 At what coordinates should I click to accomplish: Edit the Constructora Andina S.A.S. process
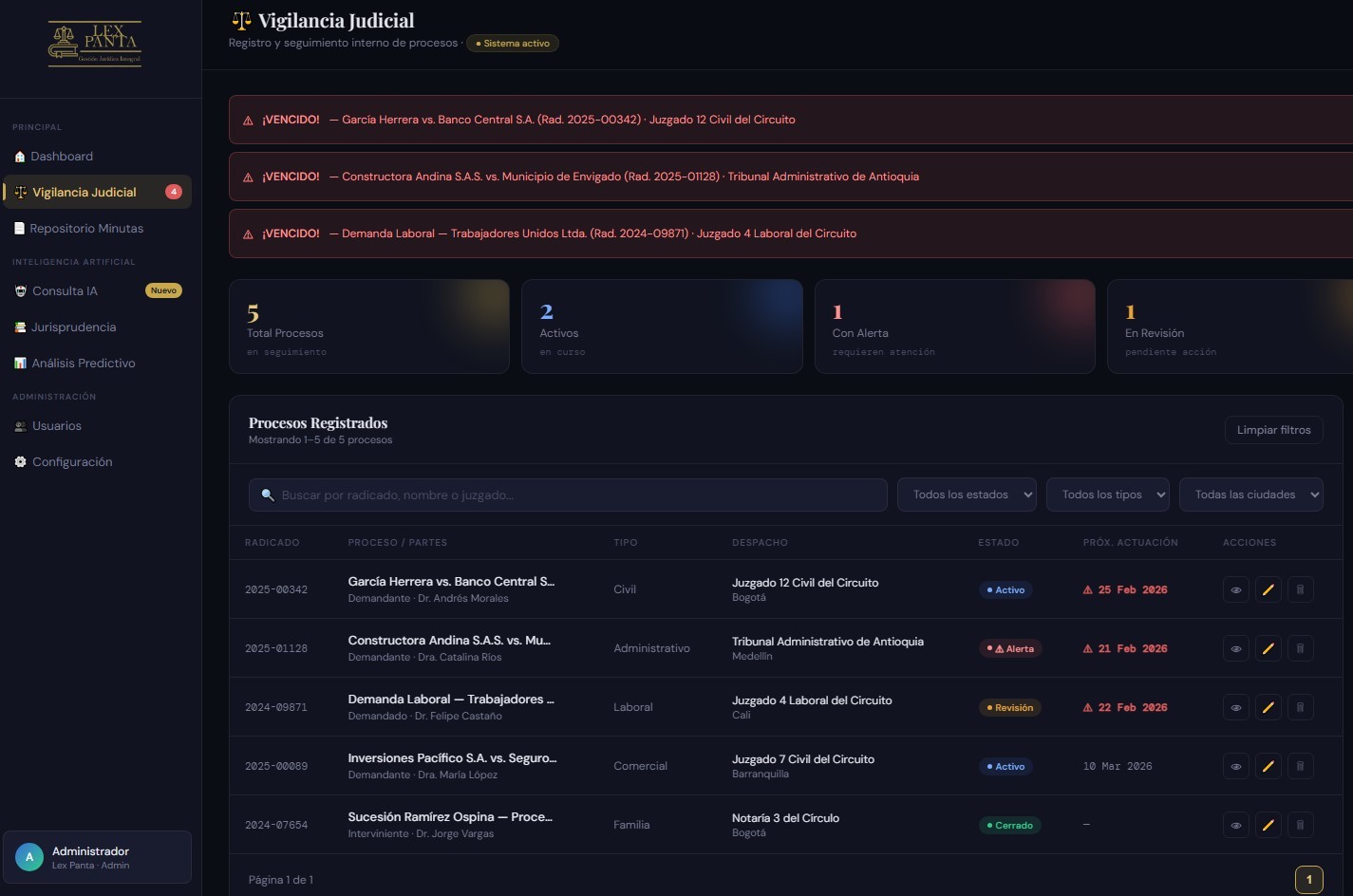(x=1268, y=648)
